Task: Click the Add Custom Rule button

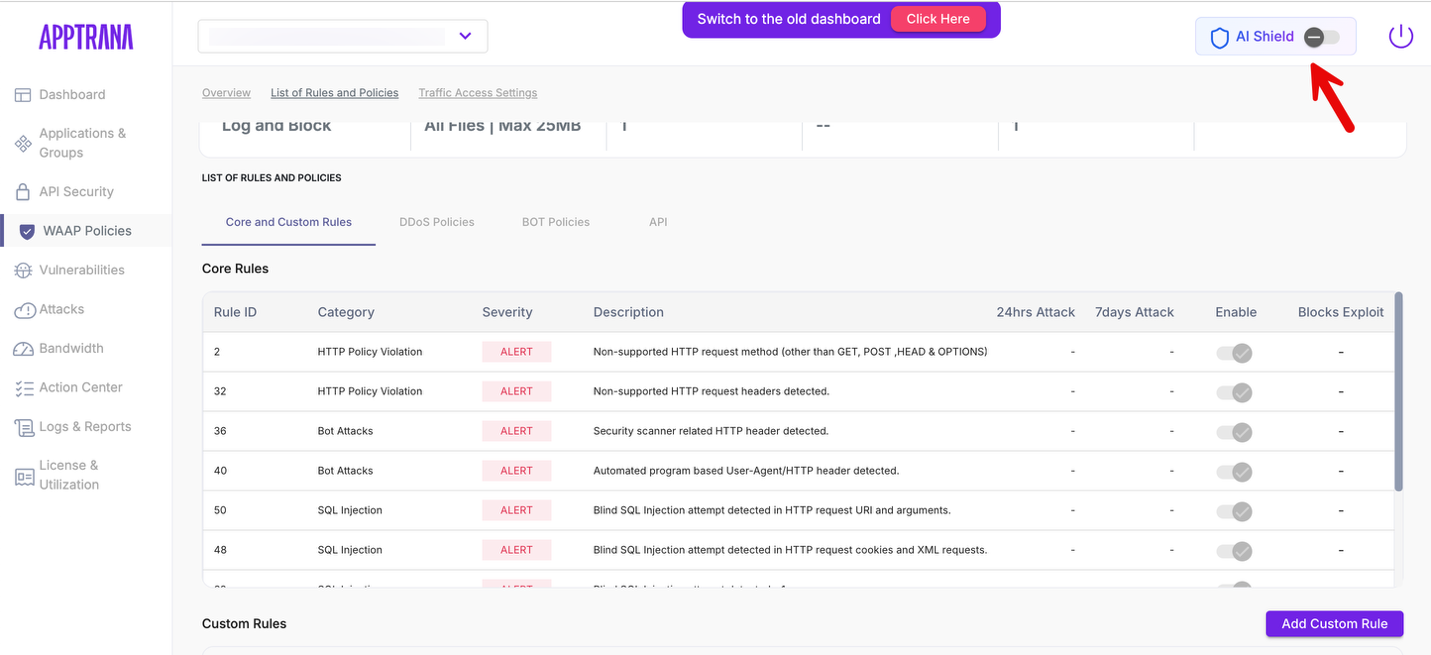Action: [1334, 623]
